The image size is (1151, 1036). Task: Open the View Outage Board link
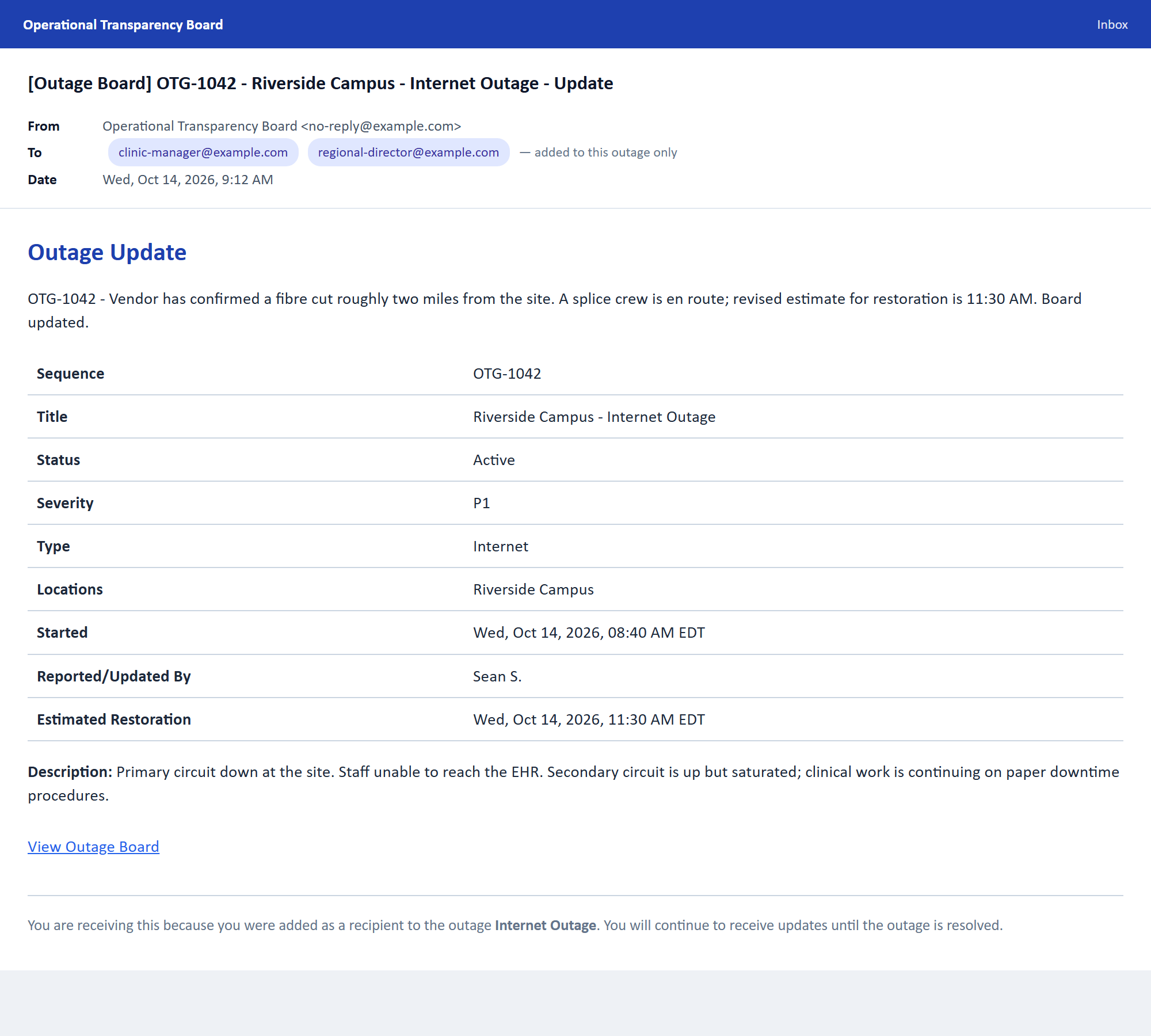93,847
